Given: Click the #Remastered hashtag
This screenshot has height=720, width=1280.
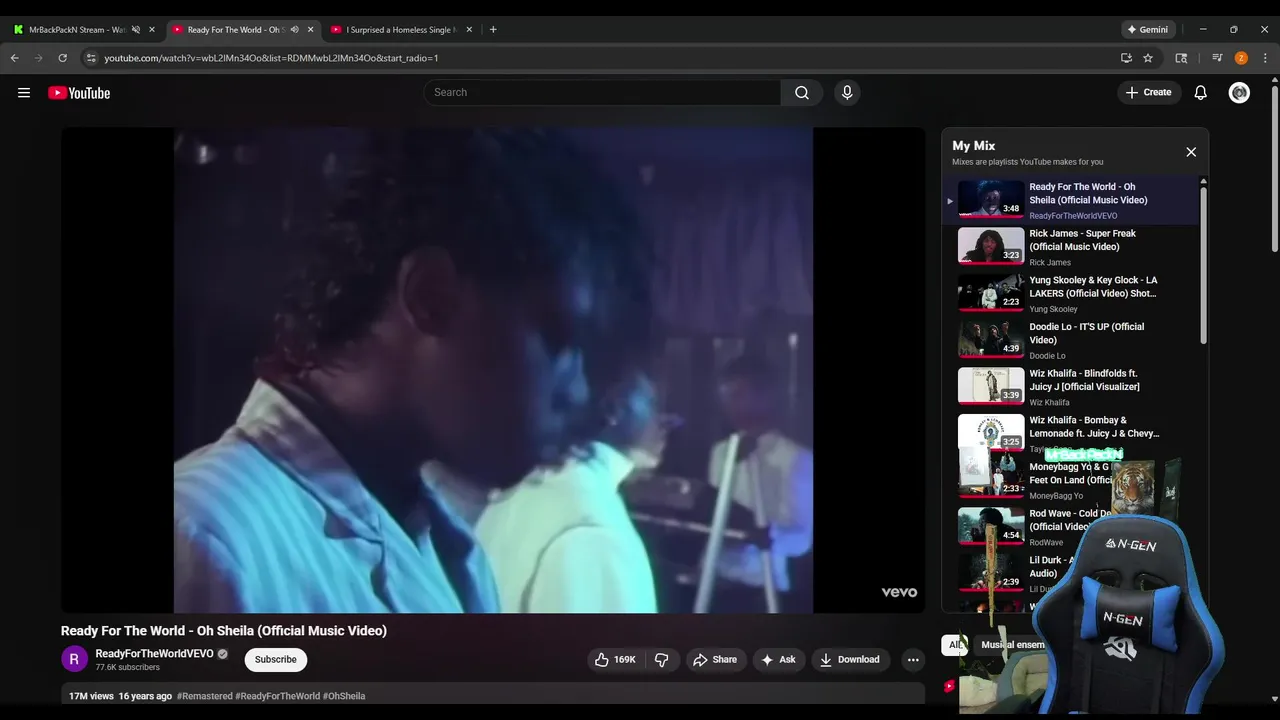Looking at the screenshot, I should [x=204, y=696].
